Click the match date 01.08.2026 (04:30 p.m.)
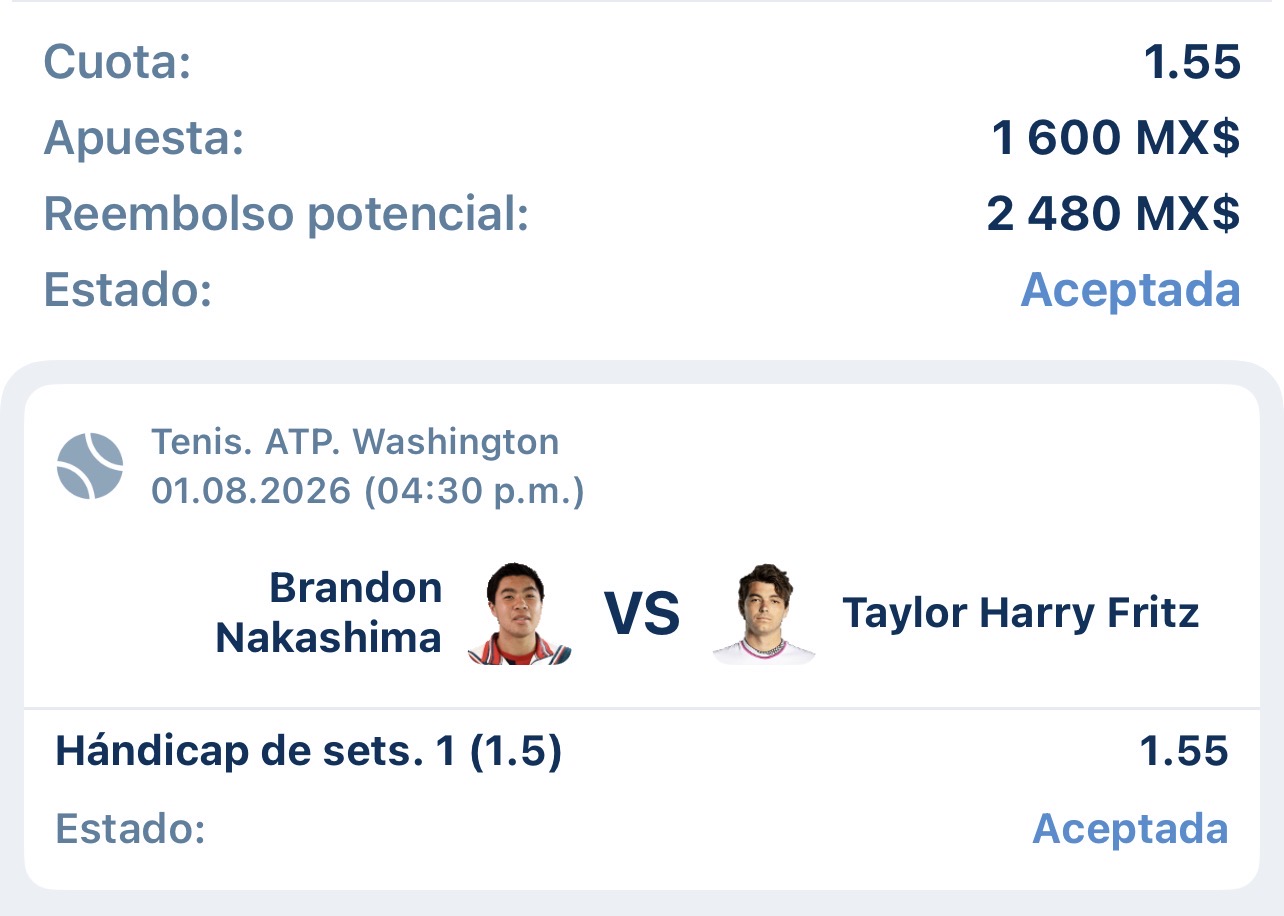 tap(368, 491)
